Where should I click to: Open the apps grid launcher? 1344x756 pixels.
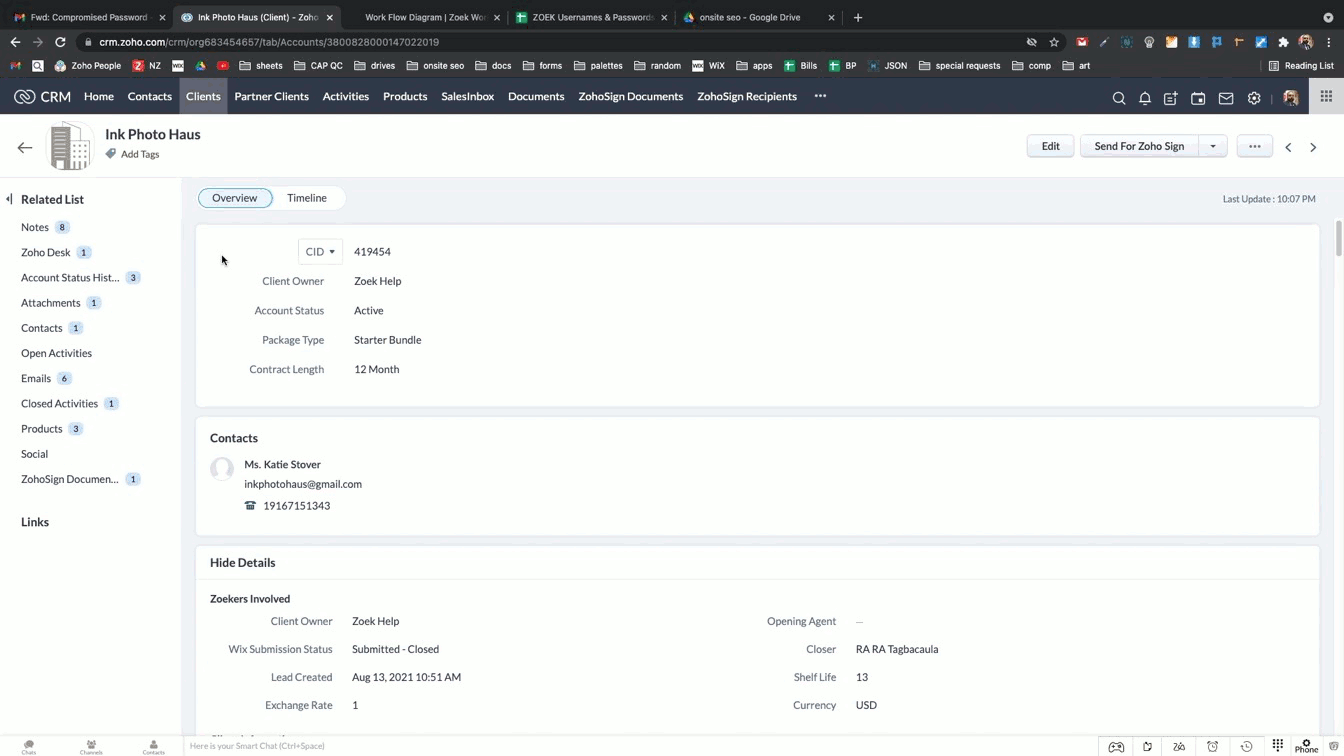point(1326,97)
